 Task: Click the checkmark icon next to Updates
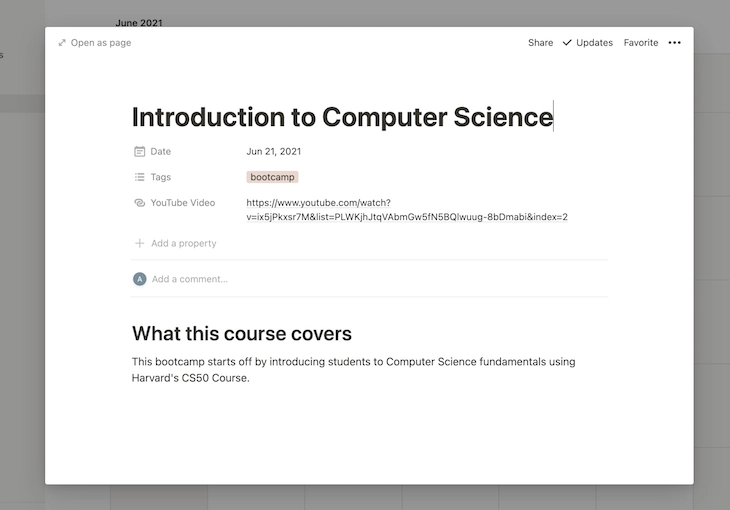click(568, 43)
